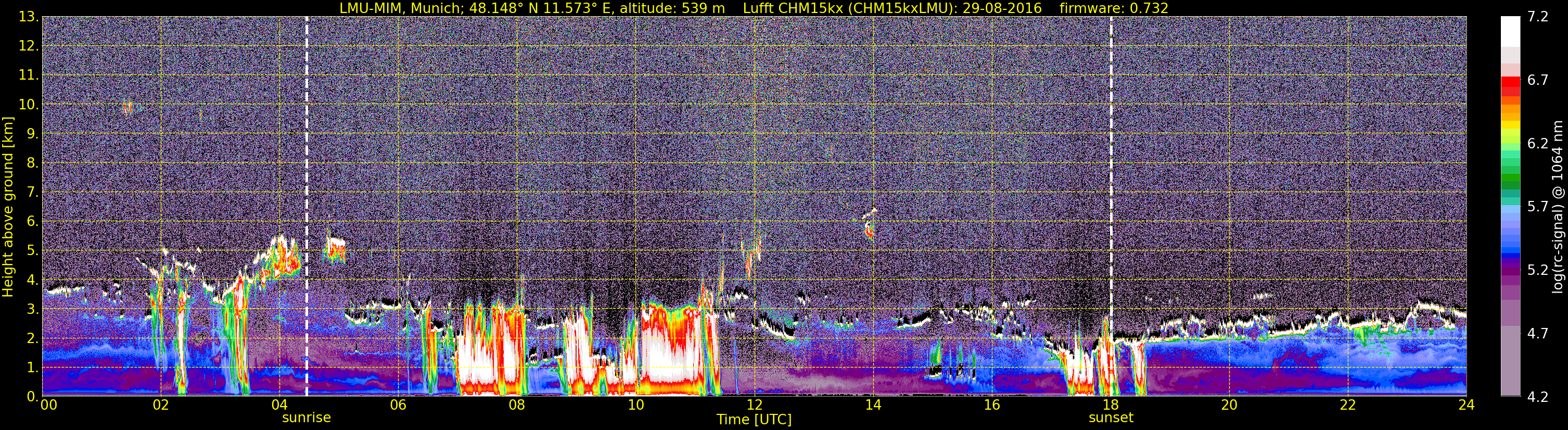
Task: Click height axis tick label '7.'
Action: tap(32, 192)
